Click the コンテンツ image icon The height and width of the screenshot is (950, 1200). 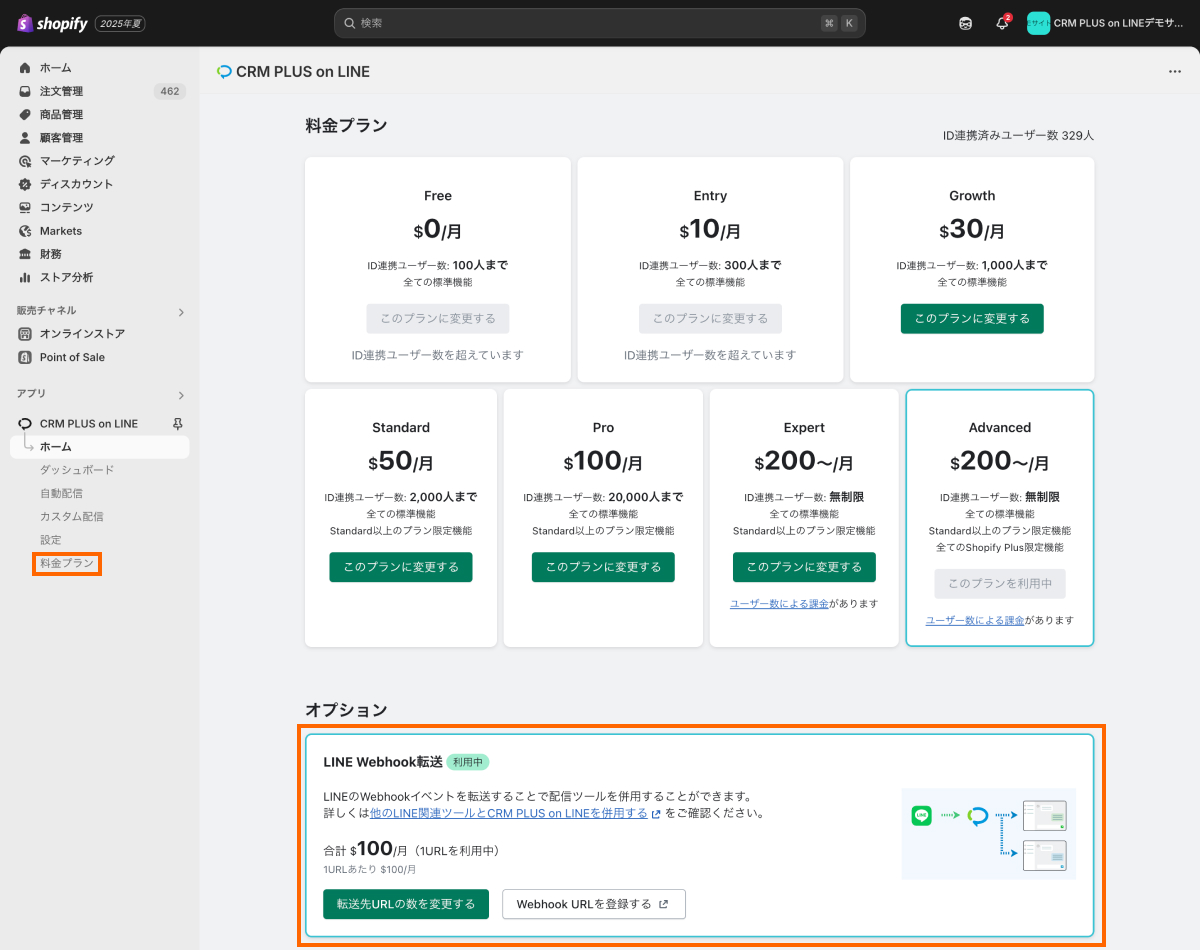[25, 207]
